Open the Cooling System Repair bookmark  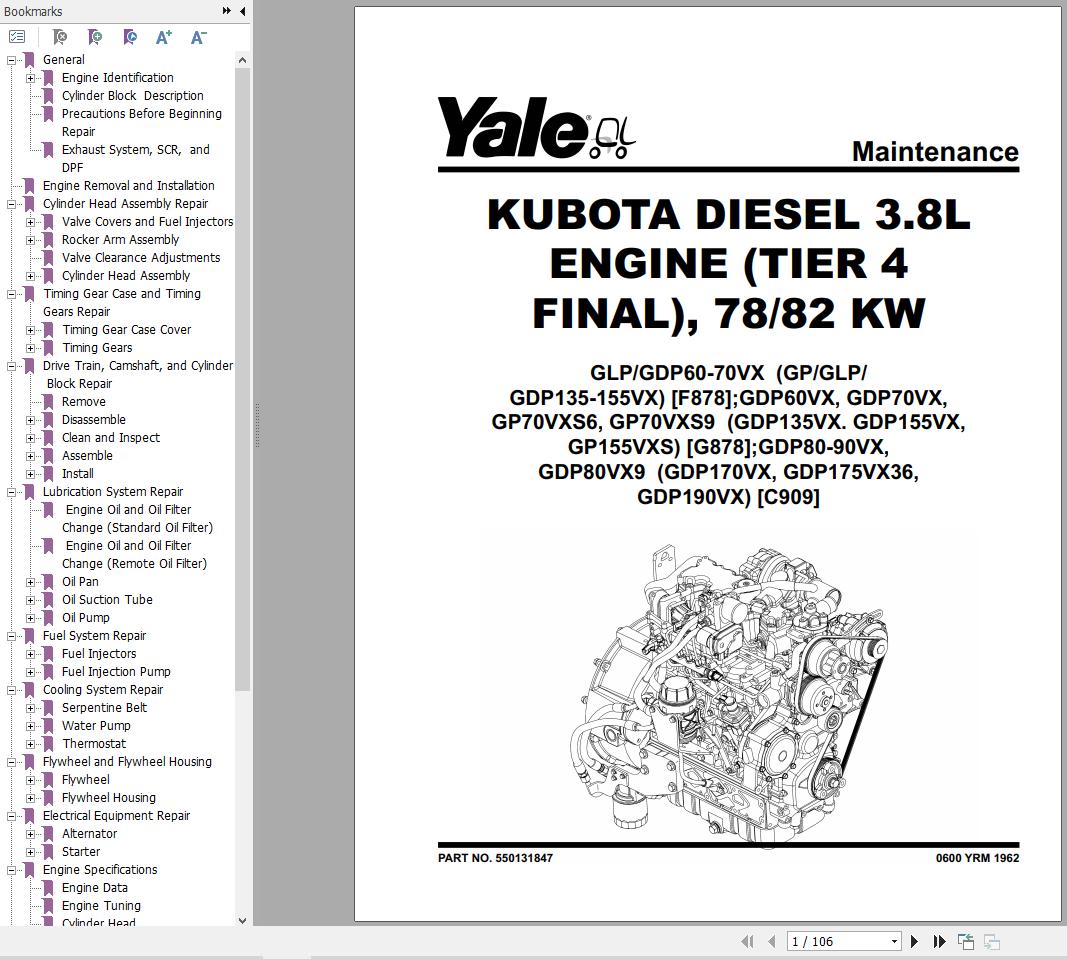(x=103, y=690)
